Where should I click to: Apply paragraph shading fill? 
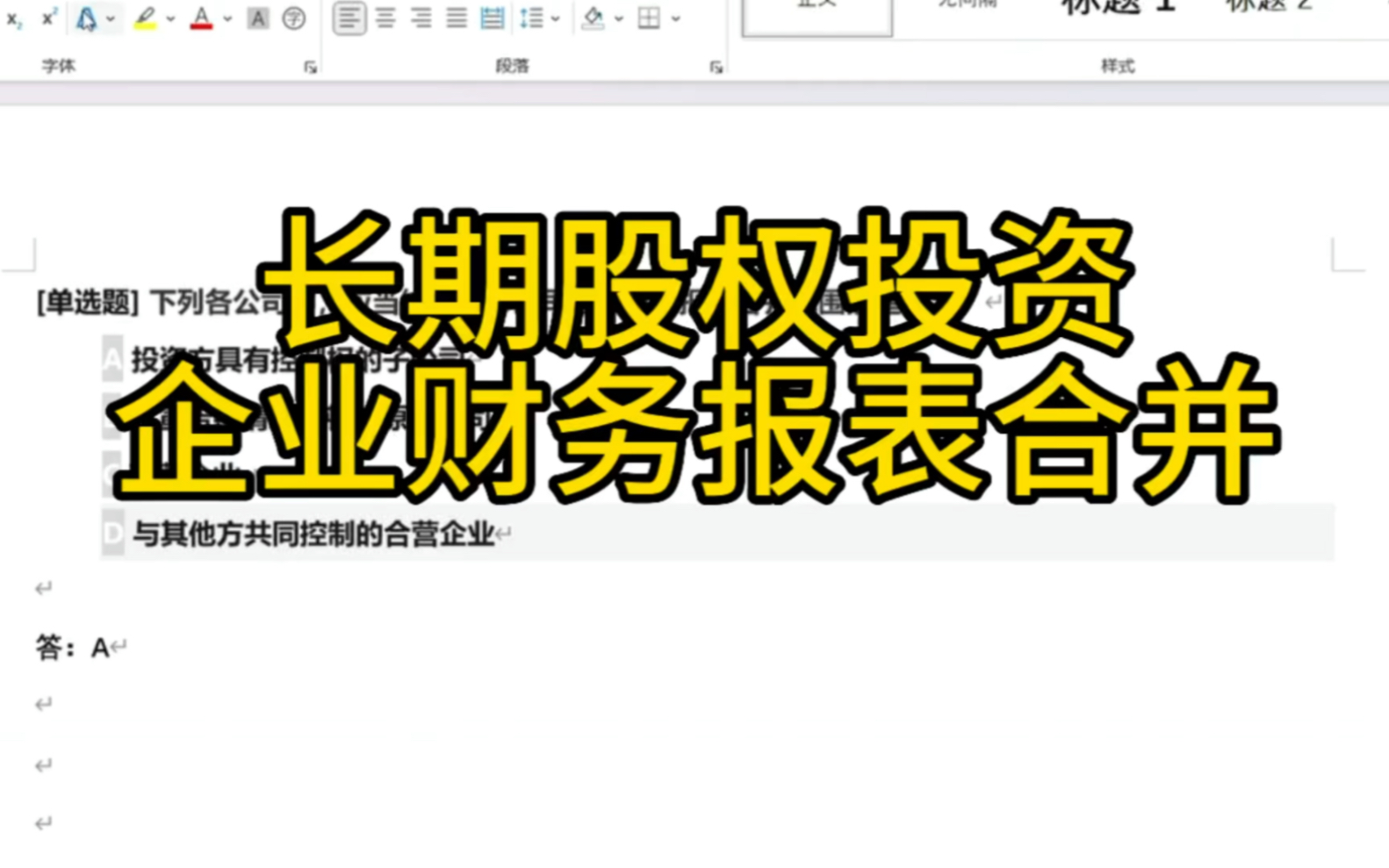[594, 18]
